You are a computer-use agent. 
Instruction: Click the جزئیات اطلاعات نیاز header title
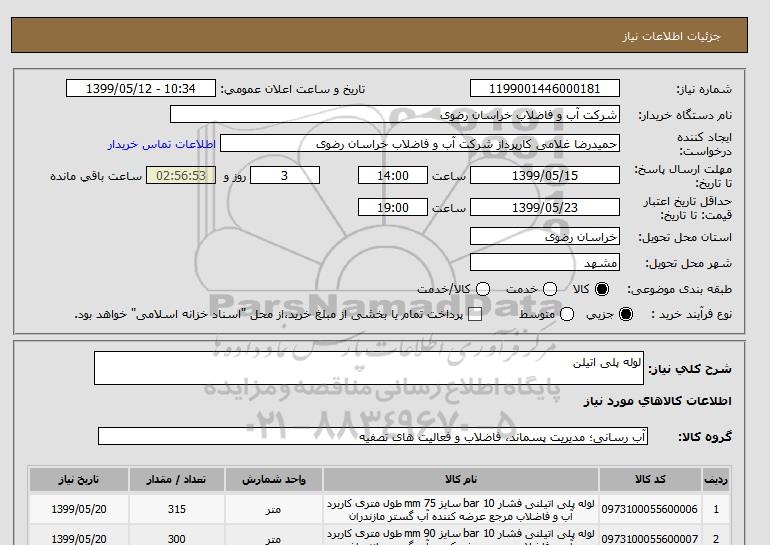(671, 36)
